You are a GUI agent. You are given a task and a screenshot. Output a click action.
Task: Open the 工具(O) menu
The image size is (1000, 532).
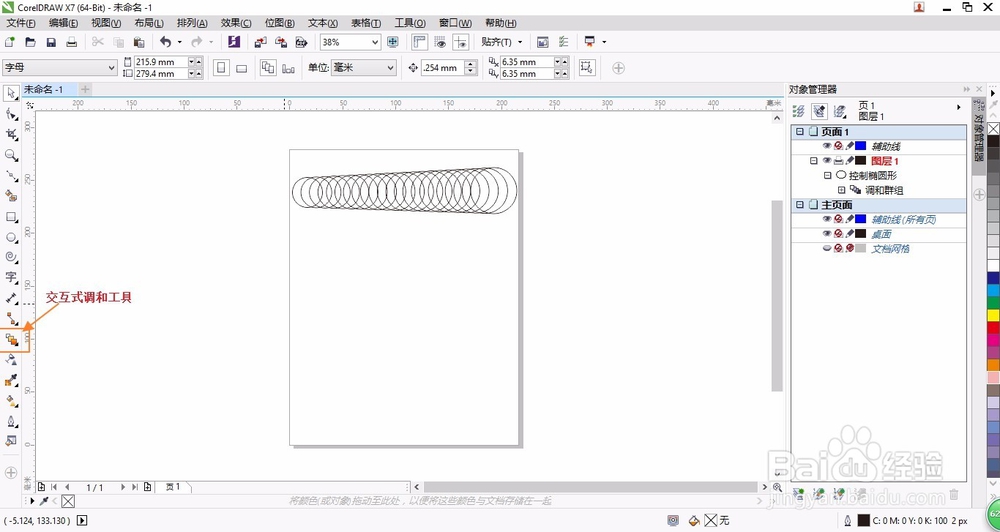(409, 23)
